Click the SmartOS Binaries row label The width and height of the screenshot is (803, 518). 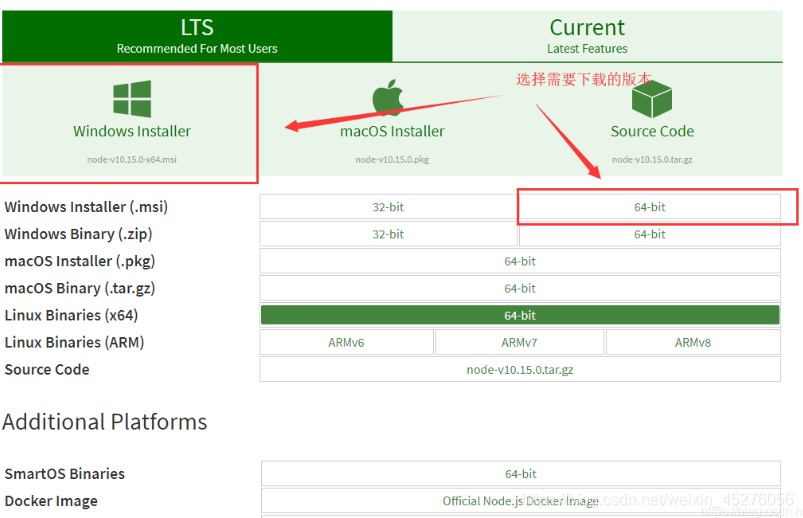click(x=65, y=474)
